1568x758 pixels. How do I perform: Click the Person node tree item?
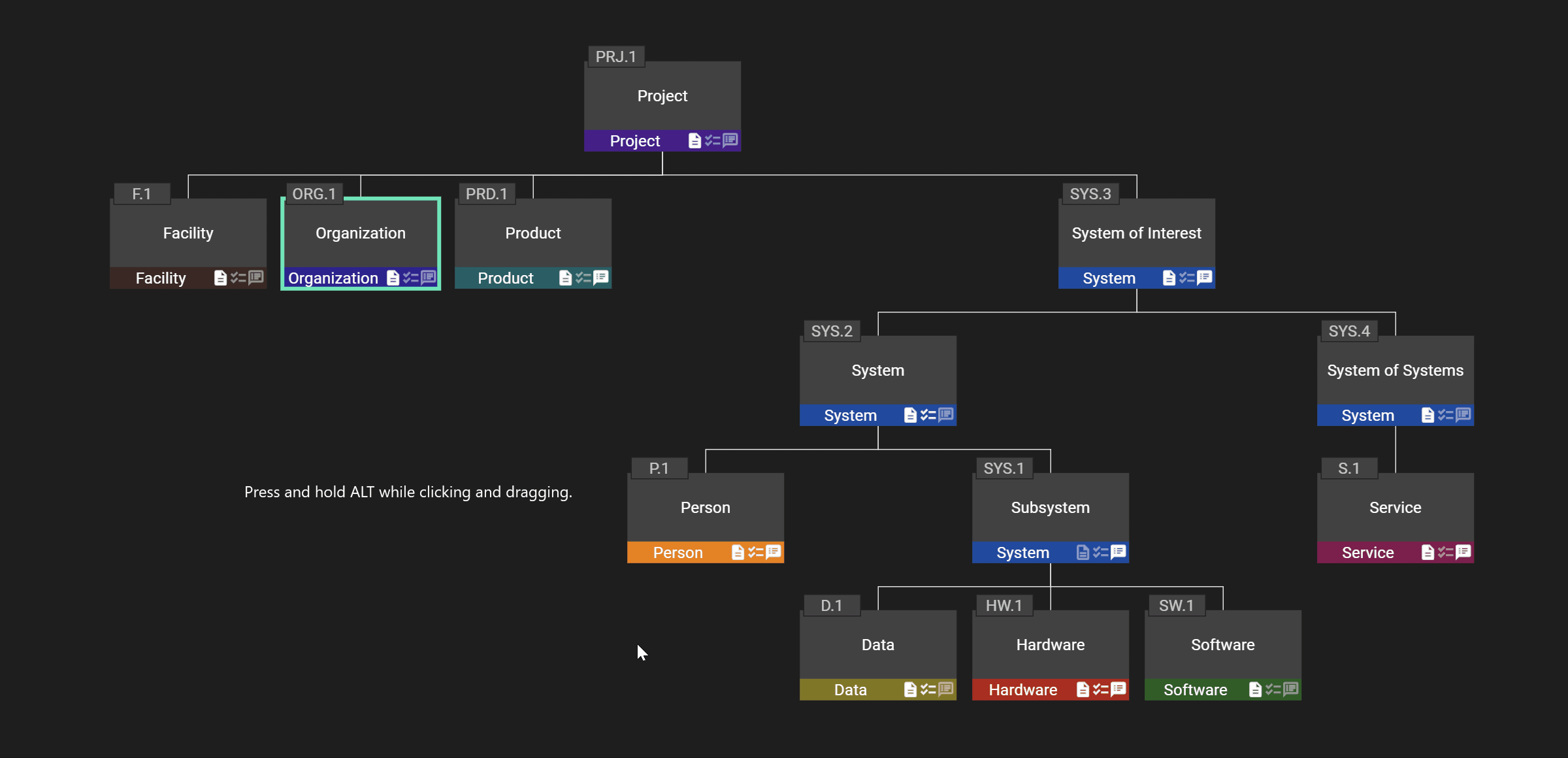click(x=706, y=507)
